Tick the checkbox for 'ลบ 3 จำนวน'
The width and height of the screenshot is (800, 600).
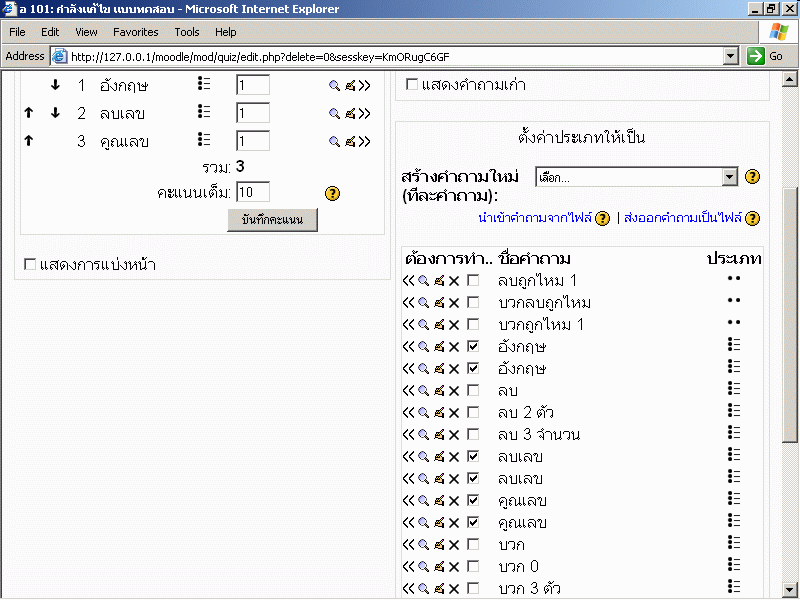tap(473, 435)
